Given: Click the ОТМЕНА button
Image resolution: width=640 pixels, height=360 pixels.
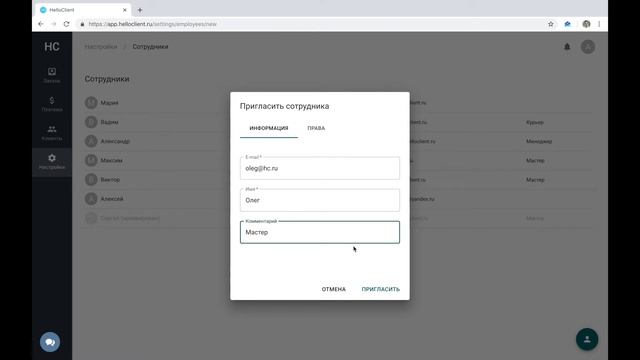Looking at the screenshot, I should click(333, 289).
